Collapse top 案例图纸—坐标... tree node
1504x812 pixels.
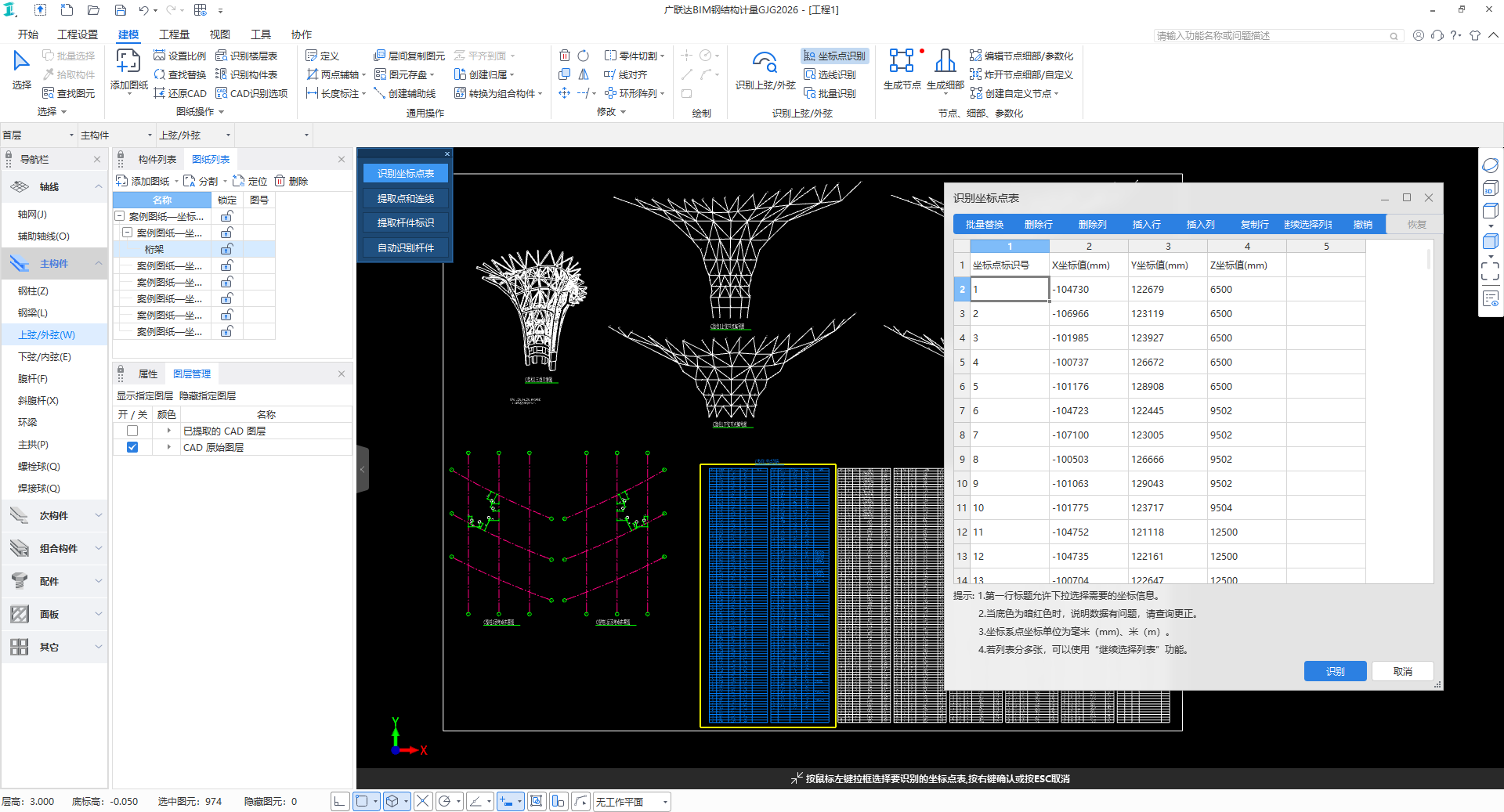pos(119,216)
